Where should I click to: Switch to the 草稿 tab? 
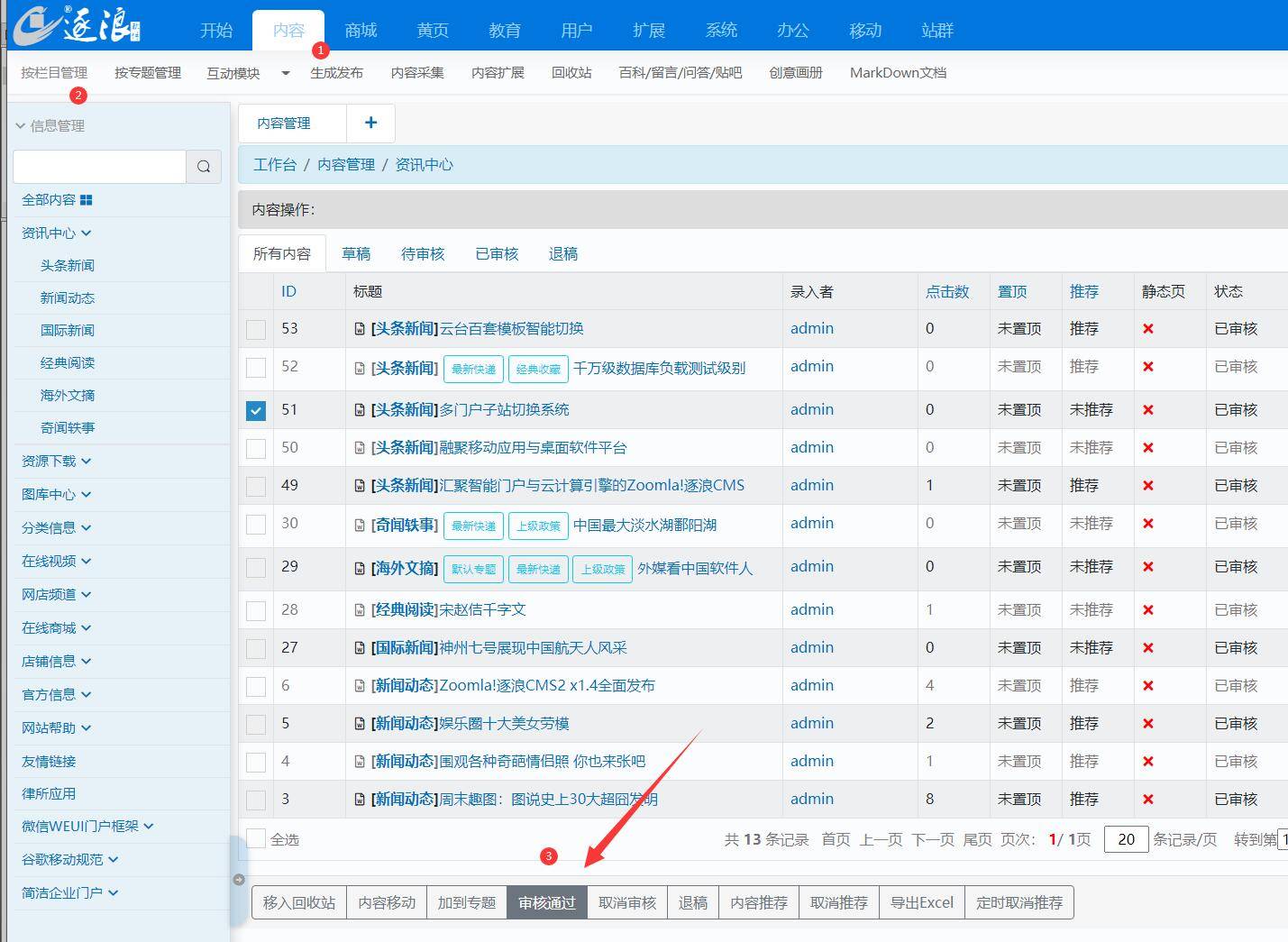point(356,254)
